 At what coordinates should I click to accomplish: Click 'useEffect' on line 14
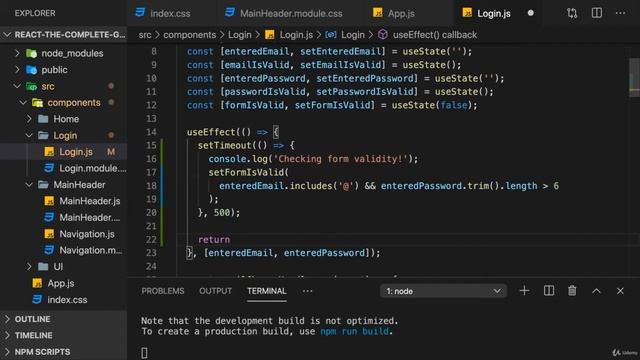pos(211,132)
